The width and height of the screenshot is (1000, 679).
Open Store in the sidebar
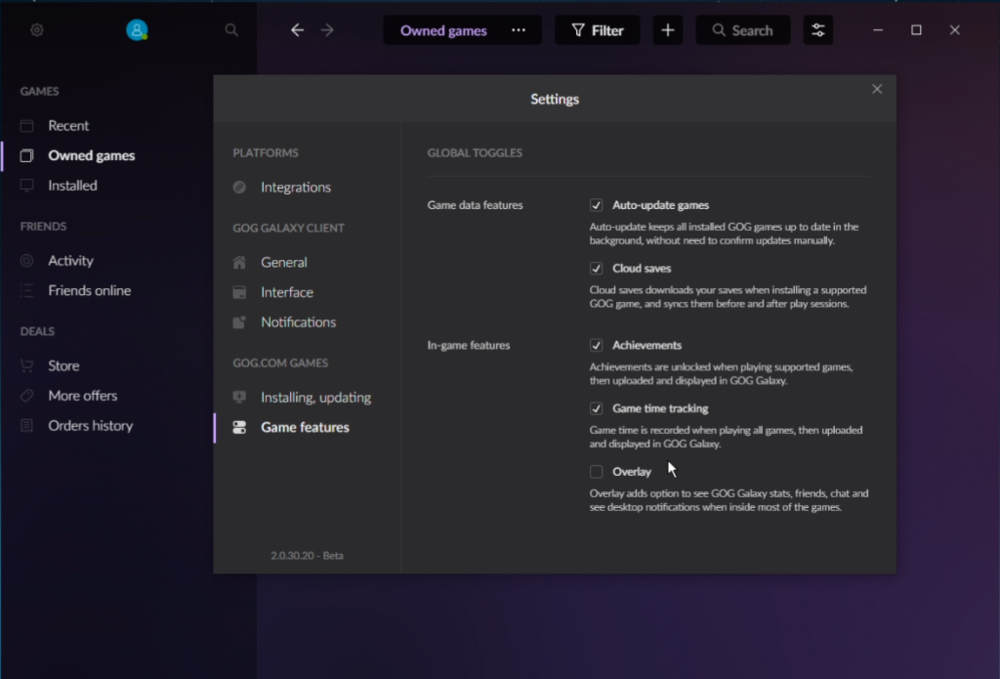coord(63,366)
